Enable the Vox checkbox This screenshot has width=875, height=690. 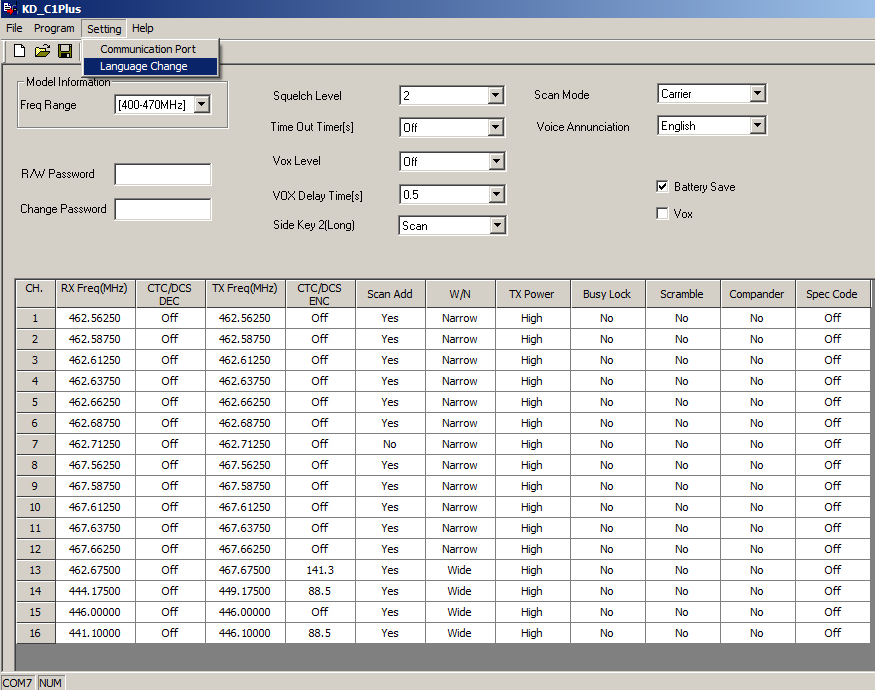point(662,214)
